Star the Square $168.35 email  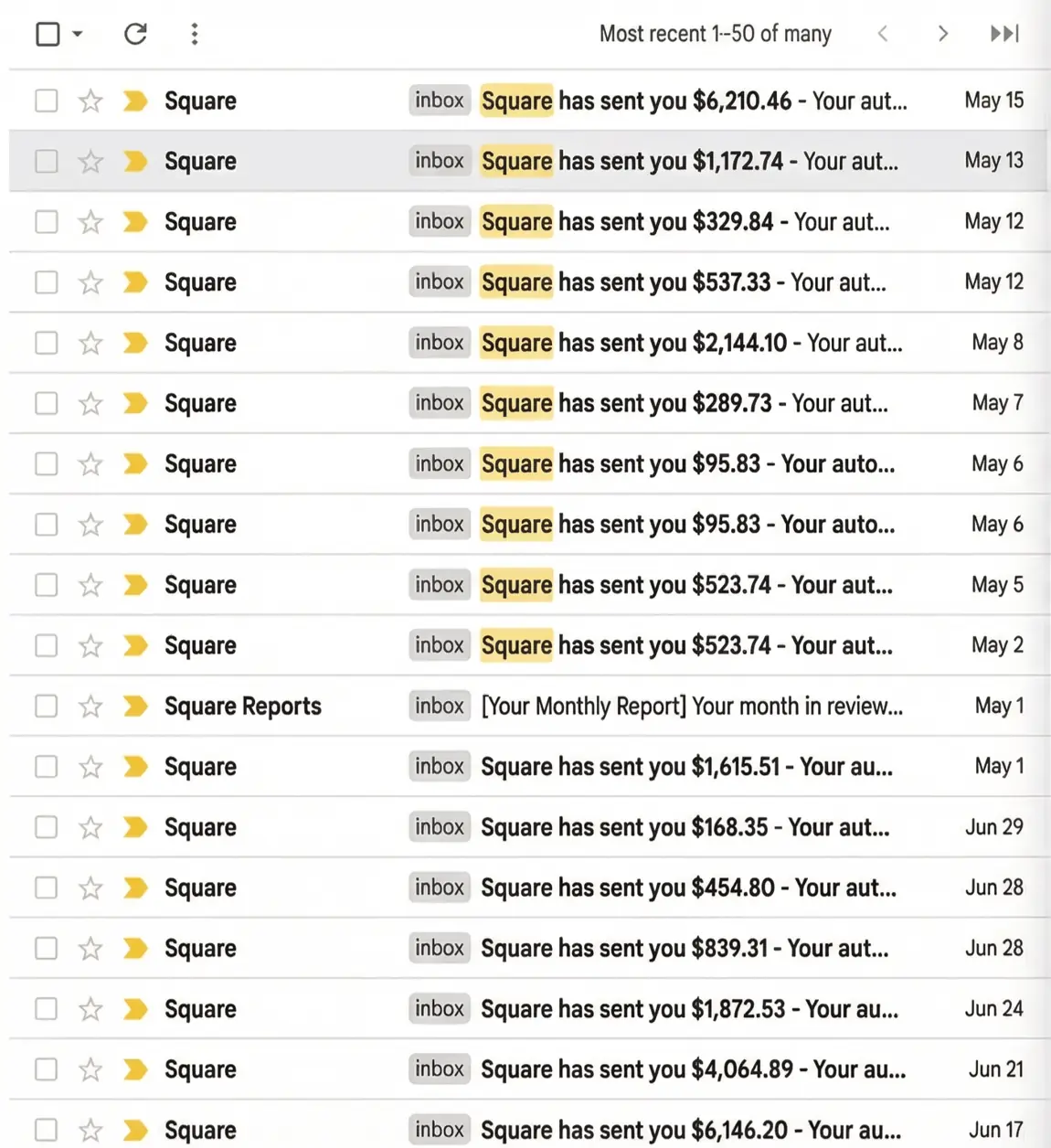click(x=90, y=827)
